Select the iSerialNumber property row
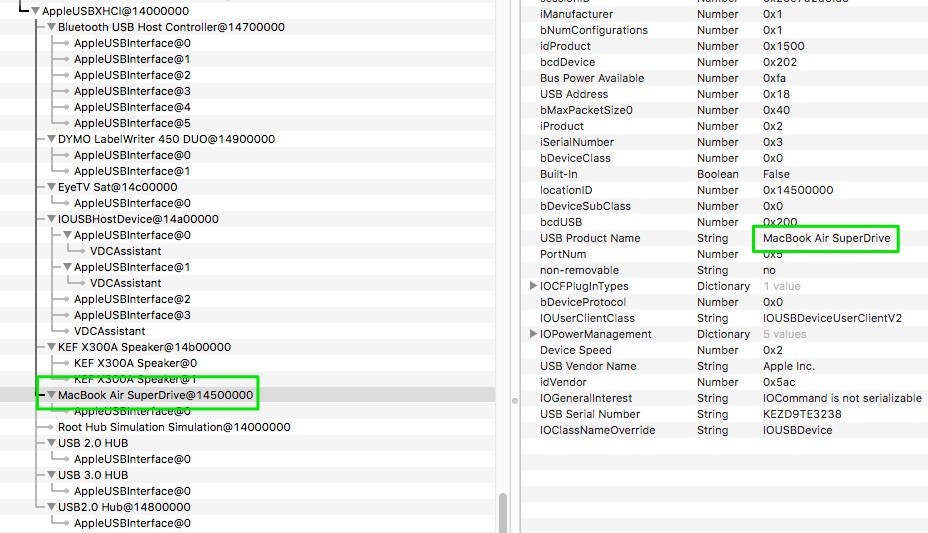 tap(724, 141)
